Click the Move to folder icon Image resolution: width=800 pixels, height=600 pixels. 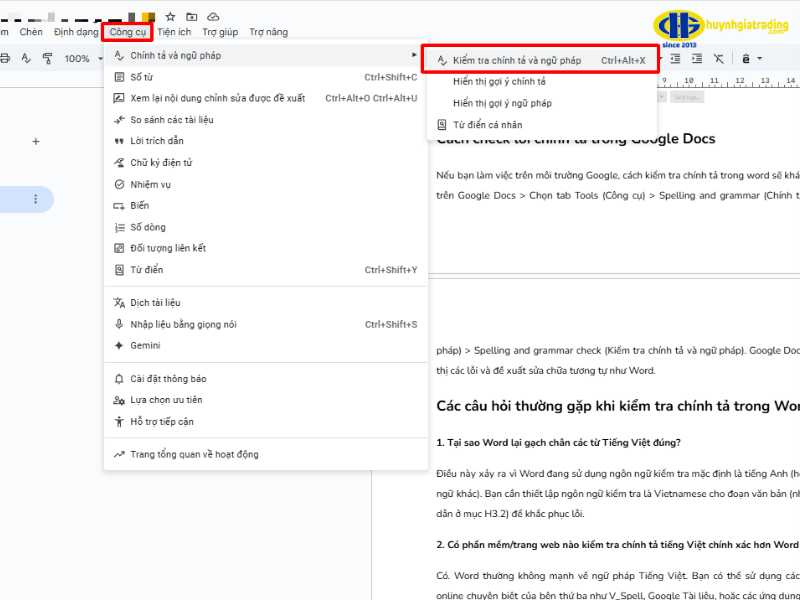pos(192,17)
